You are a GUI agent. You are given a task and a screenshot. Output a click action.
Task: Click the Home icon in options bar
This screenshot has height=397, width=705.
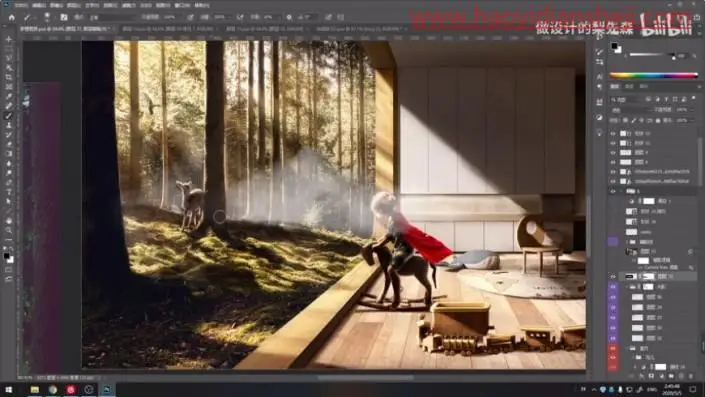12,17
